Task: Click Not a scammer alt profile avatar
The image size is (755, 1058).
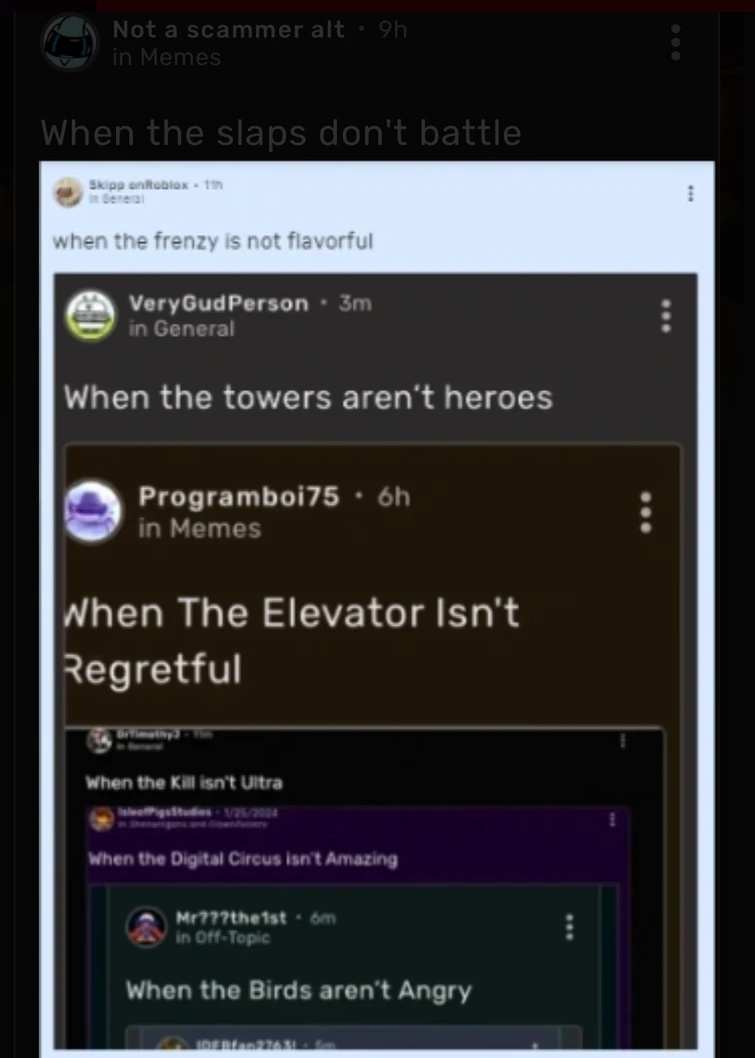Action: tap(70, 43)
